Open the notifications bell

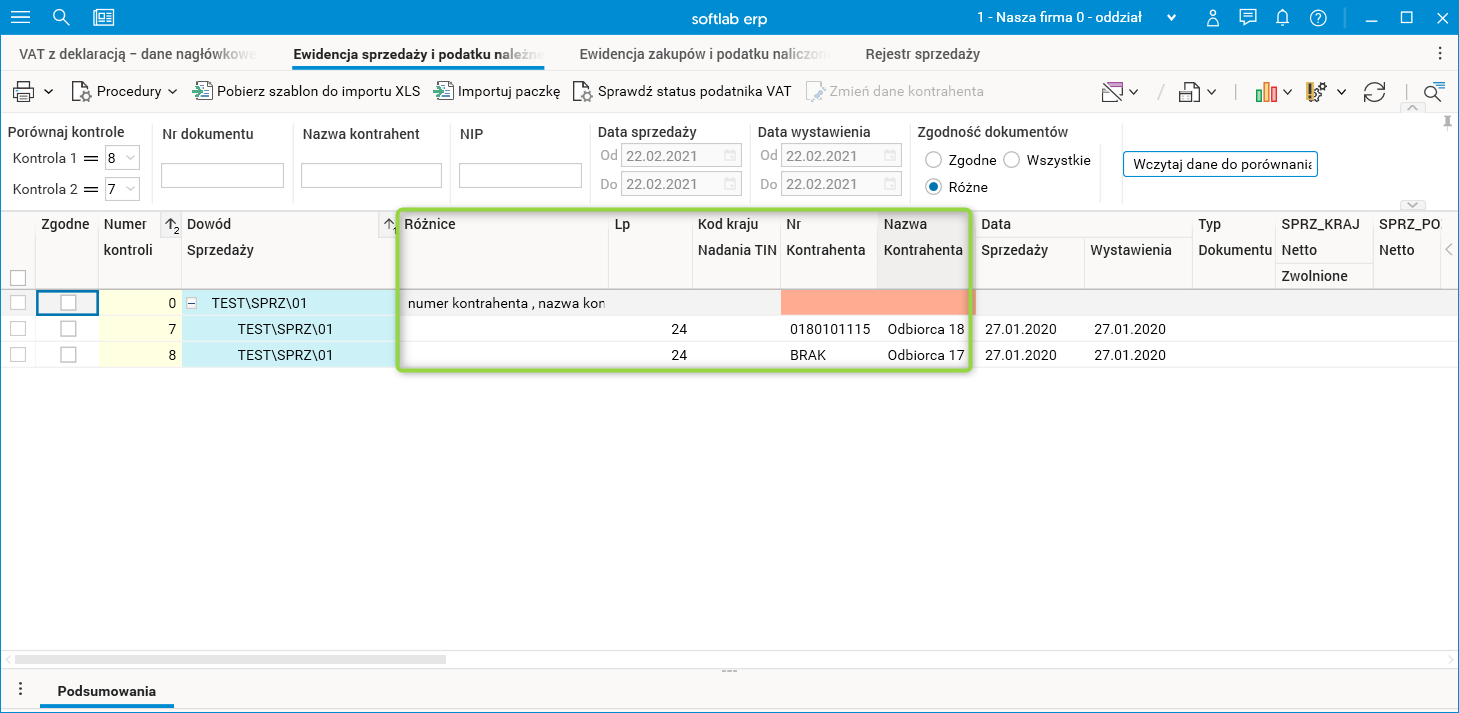tap(1283, 17)
